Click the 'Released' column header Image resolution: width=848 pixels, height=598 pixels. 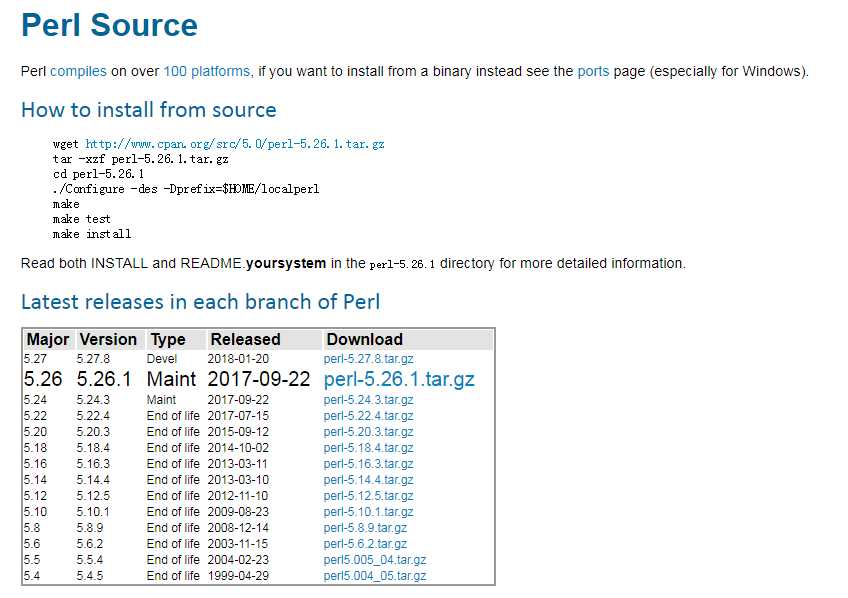[245, 340]
